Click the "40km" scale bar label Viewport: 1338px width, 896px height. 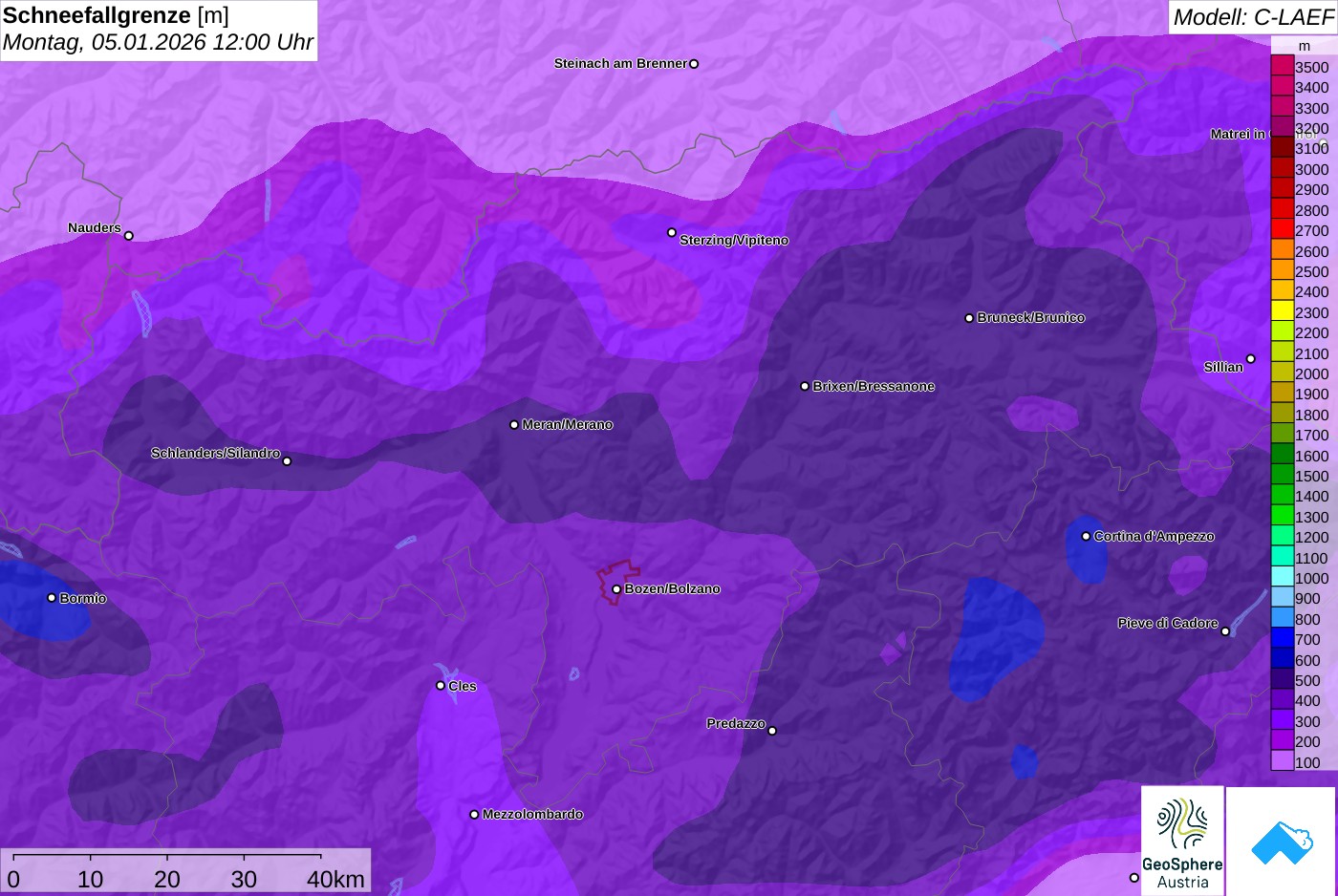click(x=335, y=880)
